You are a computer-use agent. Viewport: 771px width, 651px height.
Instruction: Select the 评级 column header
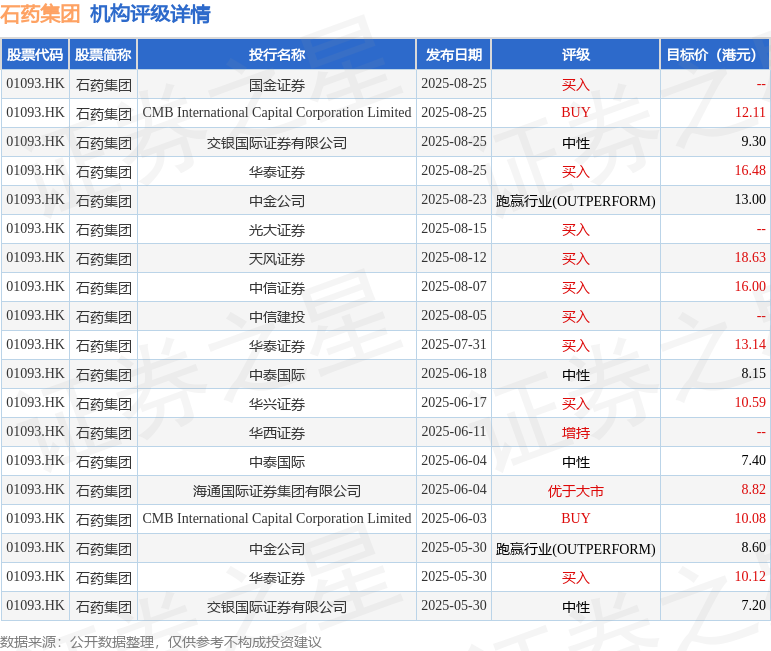(x=576, y=55)
